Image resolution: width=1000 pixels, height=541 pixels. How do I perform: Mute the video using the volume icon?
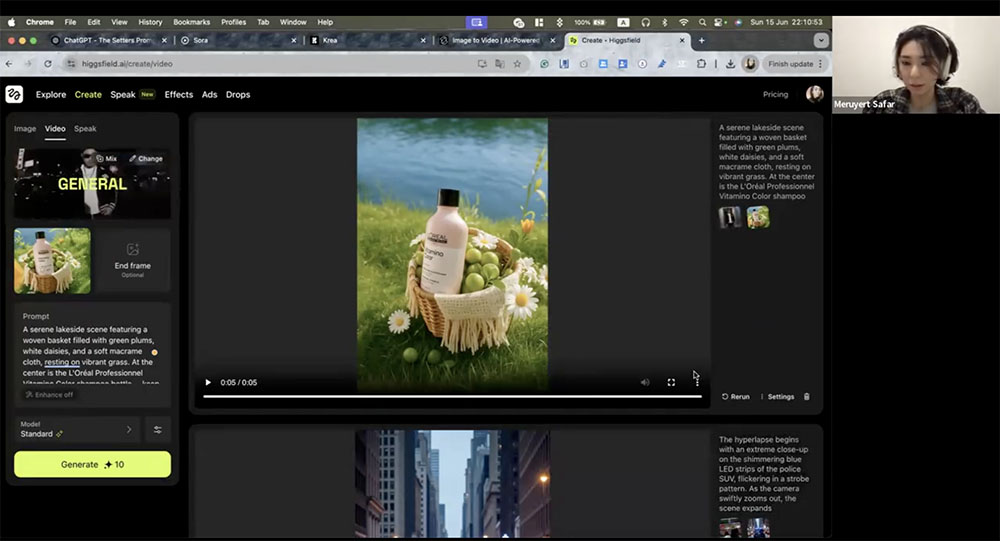tap(645, 382)
